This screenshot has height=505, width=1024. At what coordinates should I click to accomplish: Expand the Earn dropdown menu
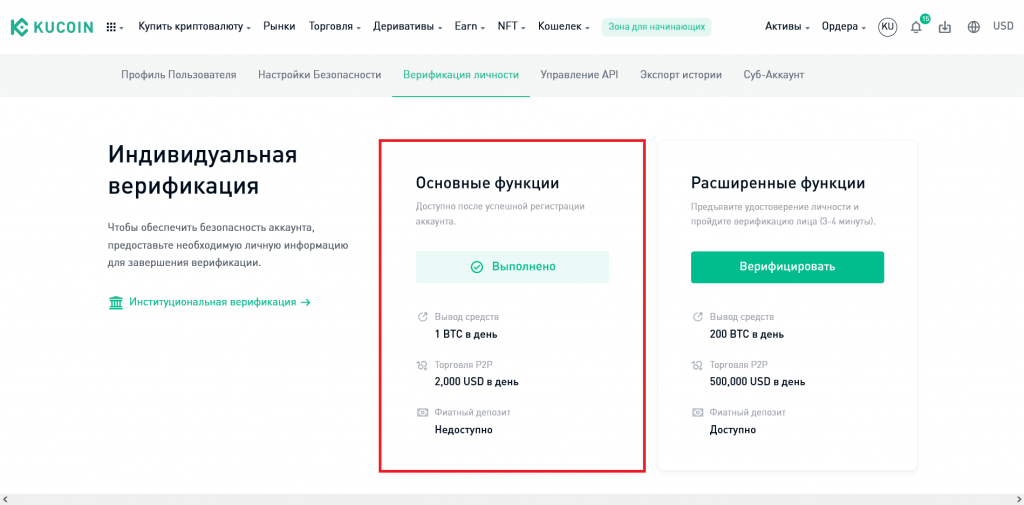tap(469, 27)
